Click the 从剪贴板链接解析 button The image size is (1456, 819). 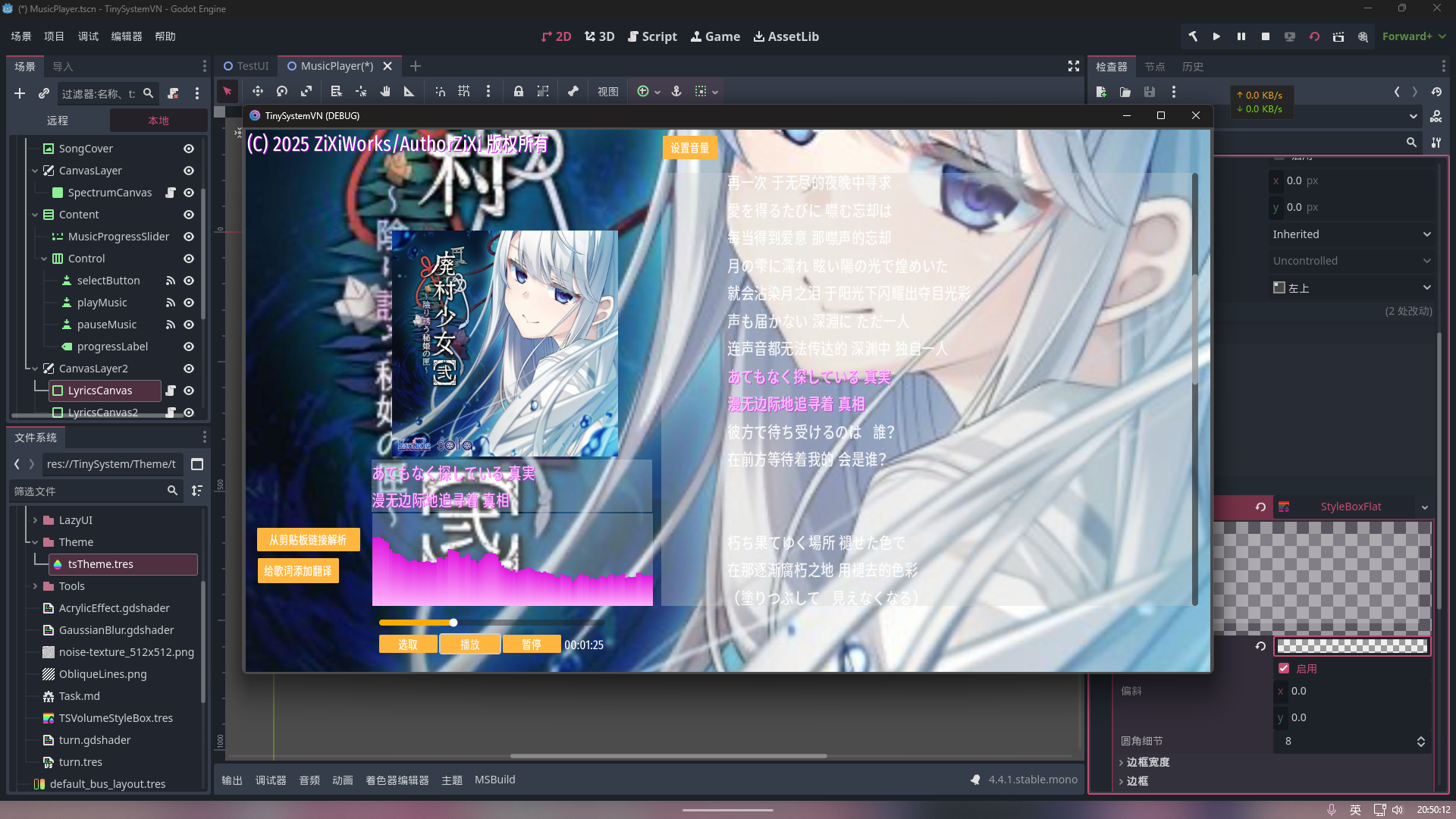(308, 540)
